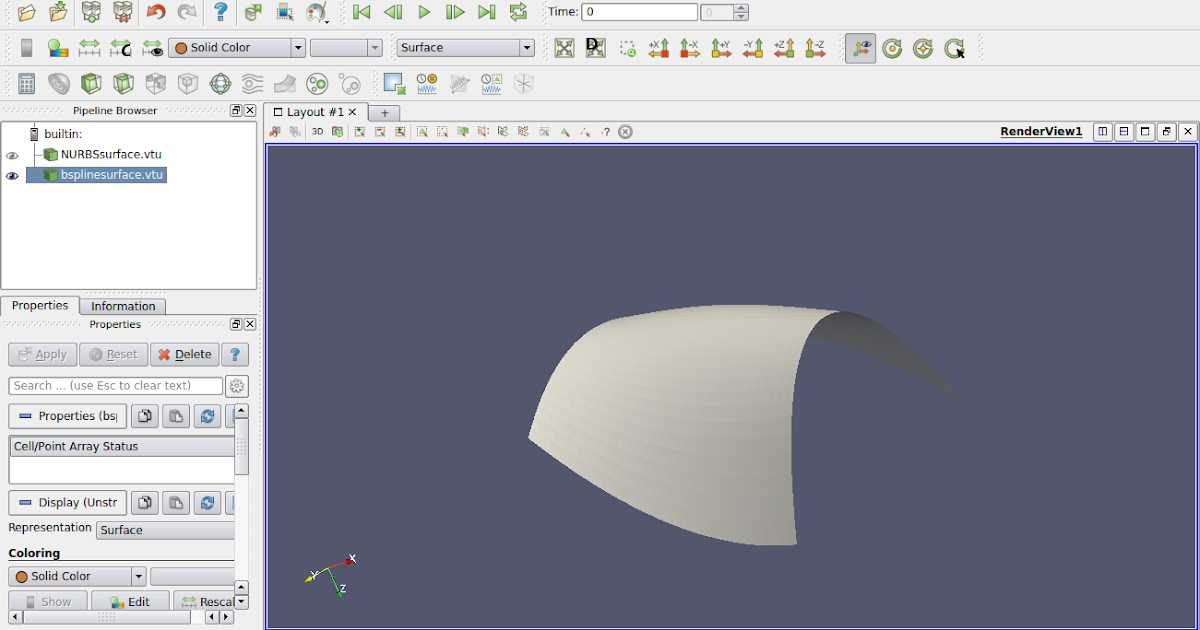
Task: Add a Slice filter
Action: (122, 84)
